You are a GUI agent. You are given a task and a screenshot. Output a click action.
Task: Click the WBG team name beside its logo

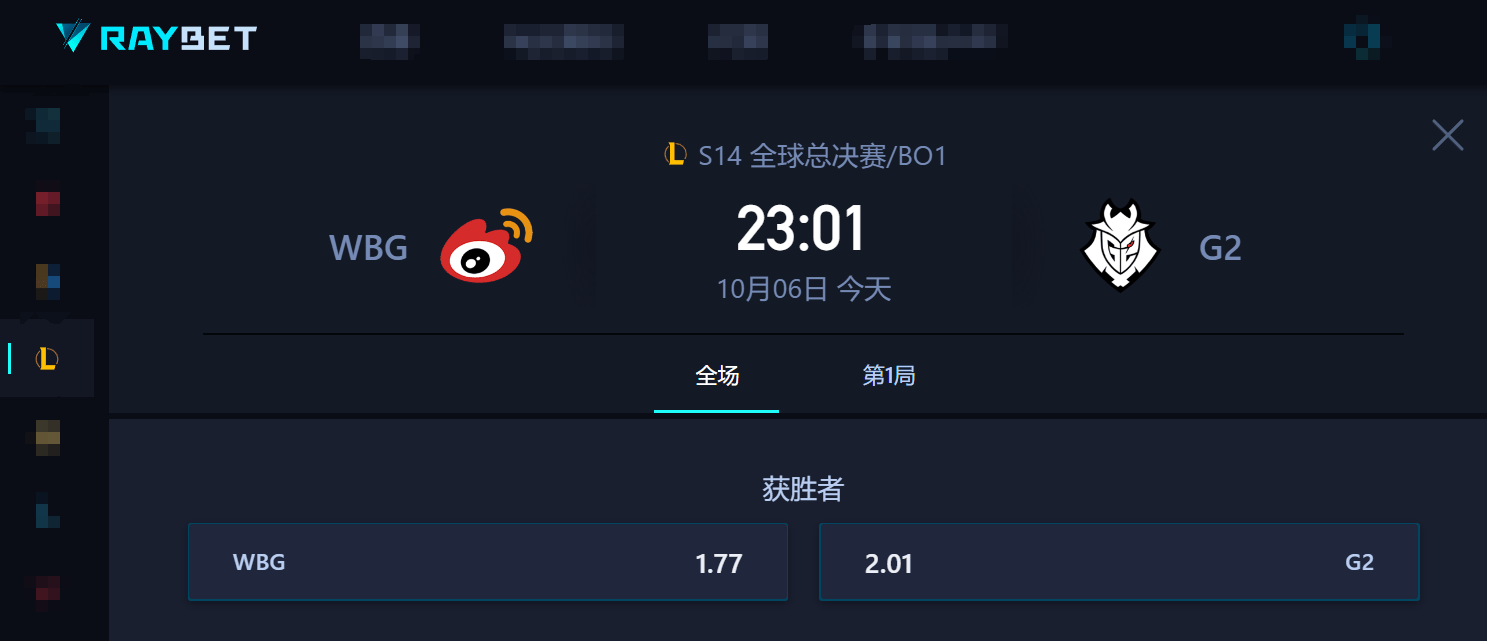pos(369,248)
